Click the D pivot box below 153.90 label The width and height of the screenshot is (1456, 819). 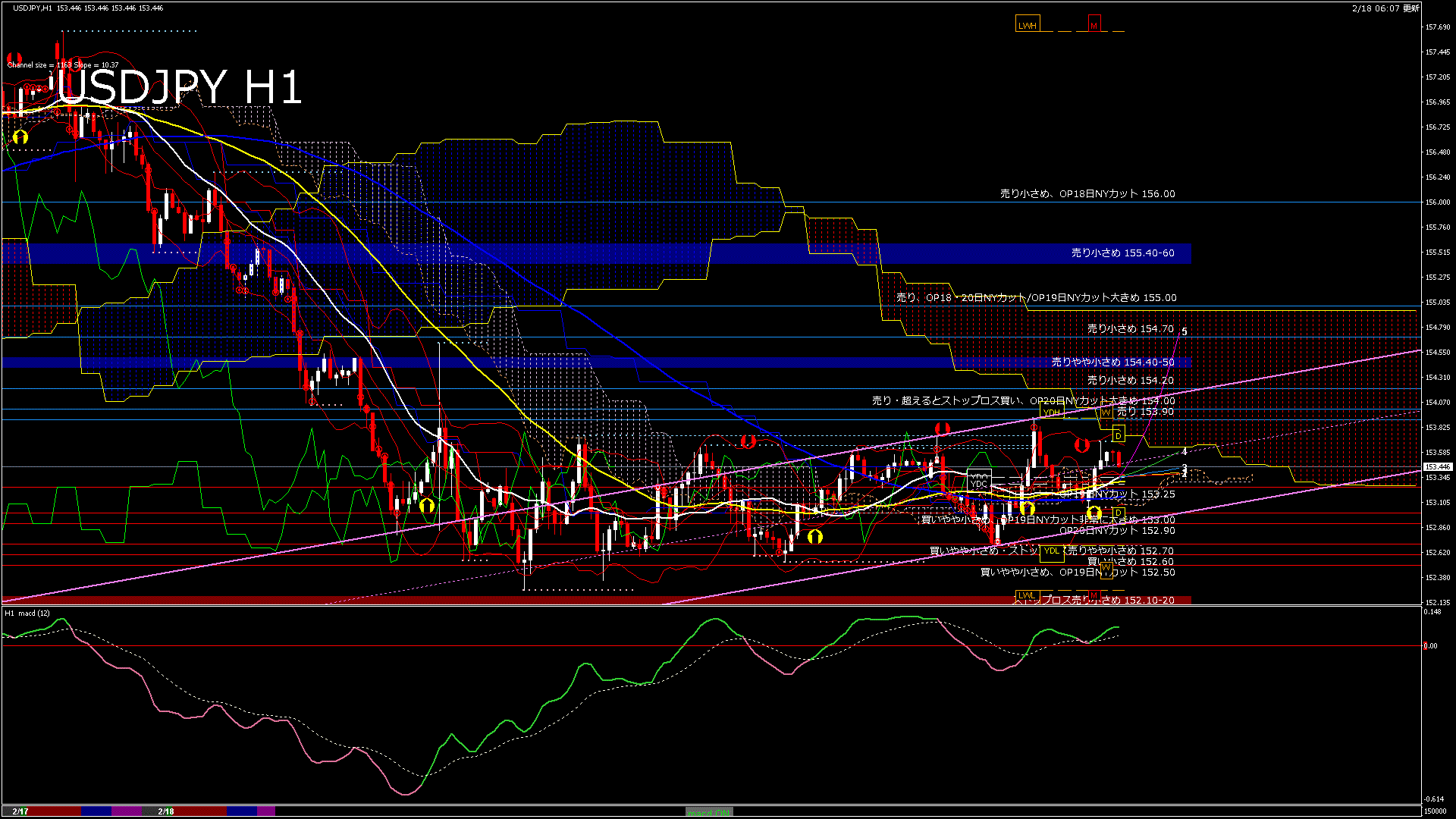pyautogui.click(x=1118, y=435)
